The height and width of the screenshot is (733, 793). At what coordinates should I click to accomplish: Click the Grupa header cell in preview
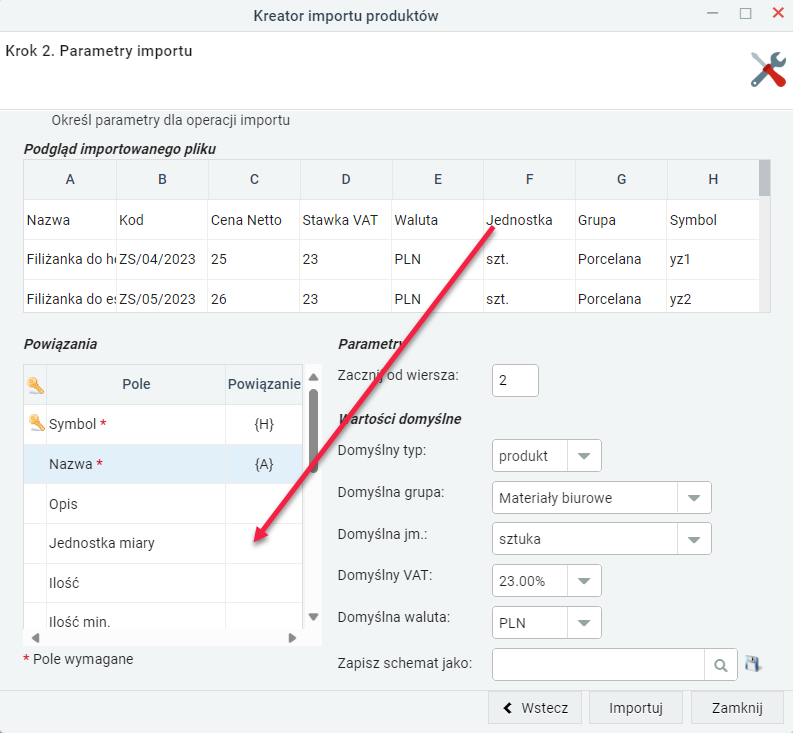point(622,220)
